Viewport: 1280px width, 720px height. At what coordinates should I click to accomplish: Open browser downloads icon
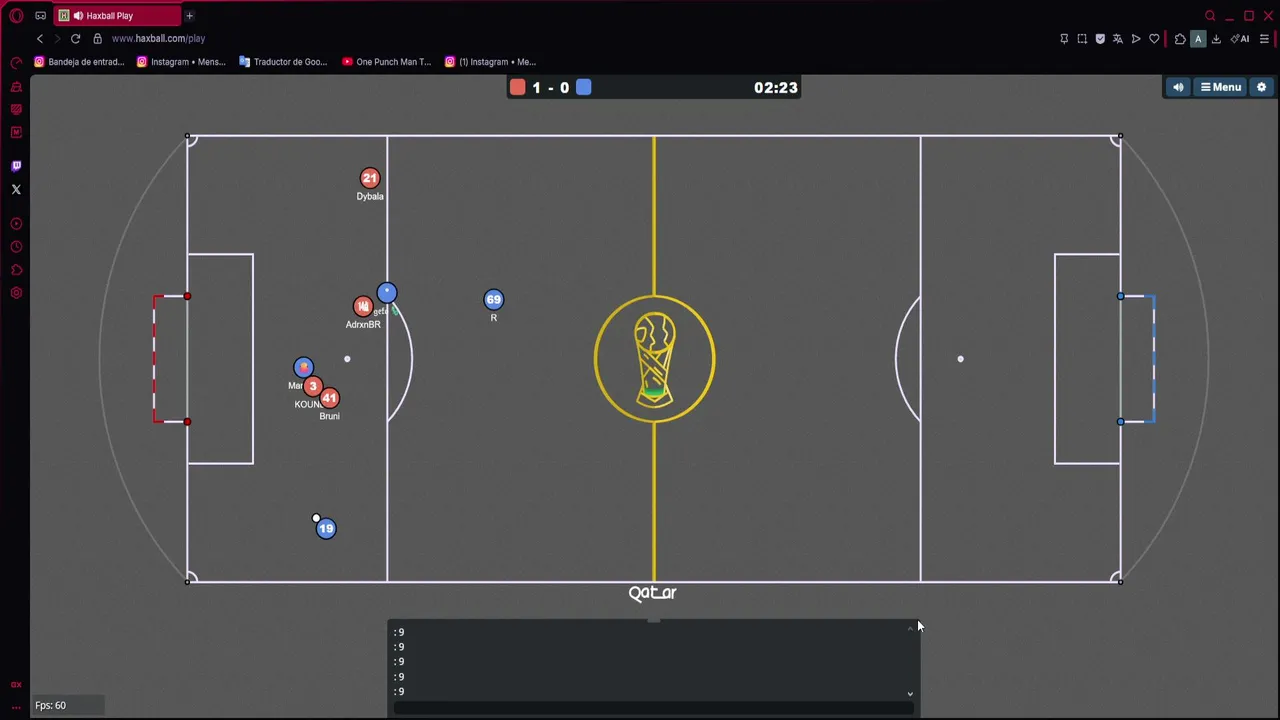(1216, 39)
